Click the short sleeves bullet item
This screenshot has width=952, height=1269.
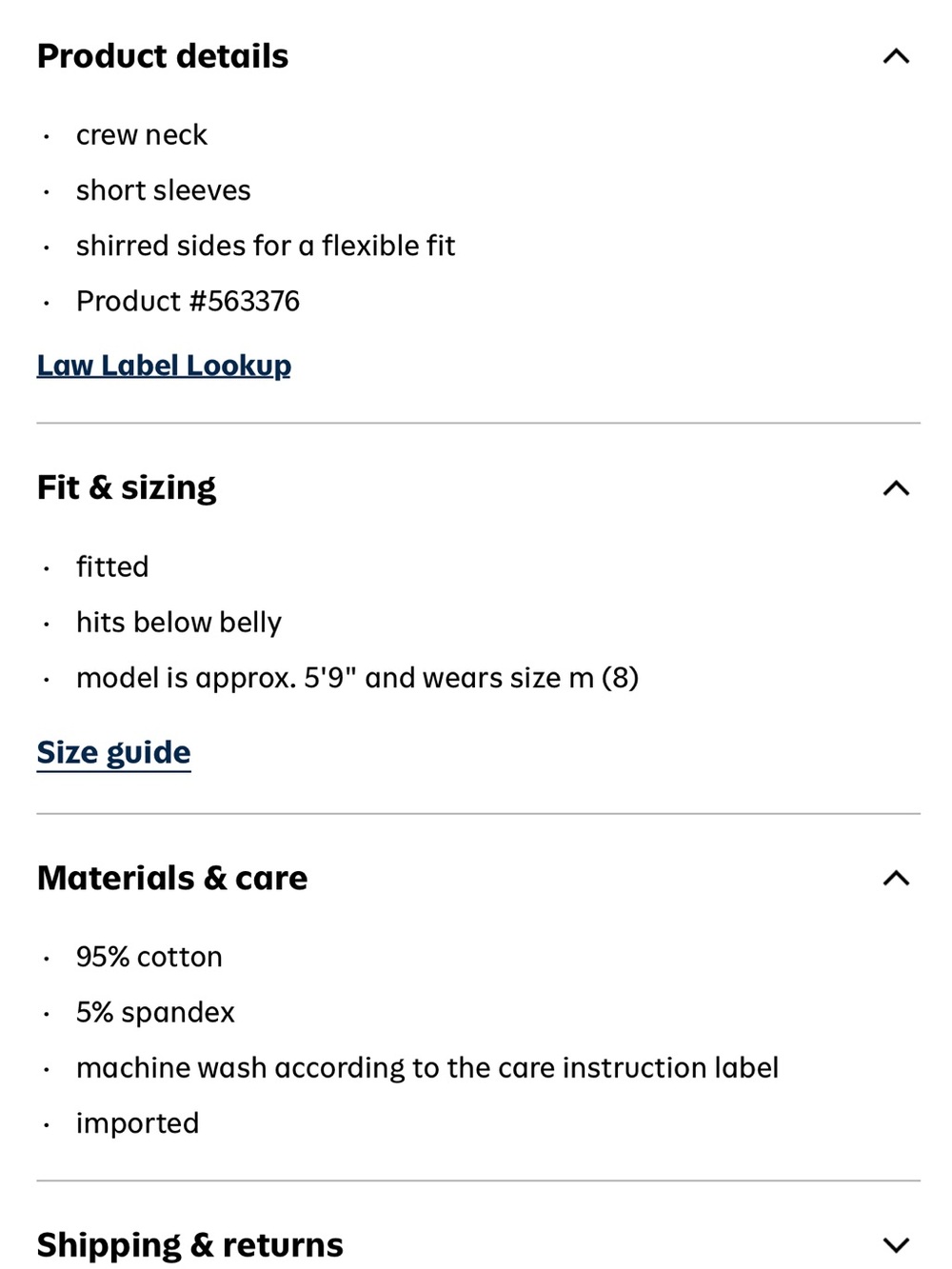[164, 190]
